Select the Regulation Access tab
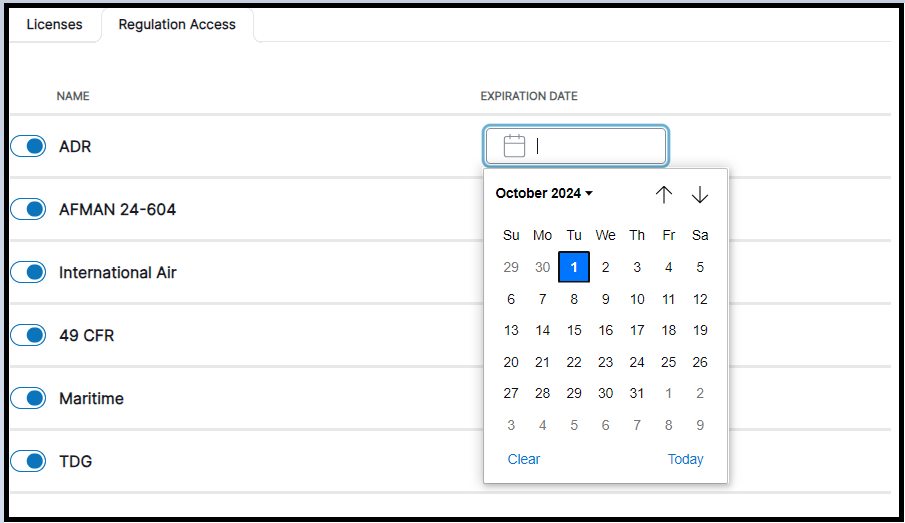Image resolution: width=905 pixels, height=523 pixels. coord(177,24)
